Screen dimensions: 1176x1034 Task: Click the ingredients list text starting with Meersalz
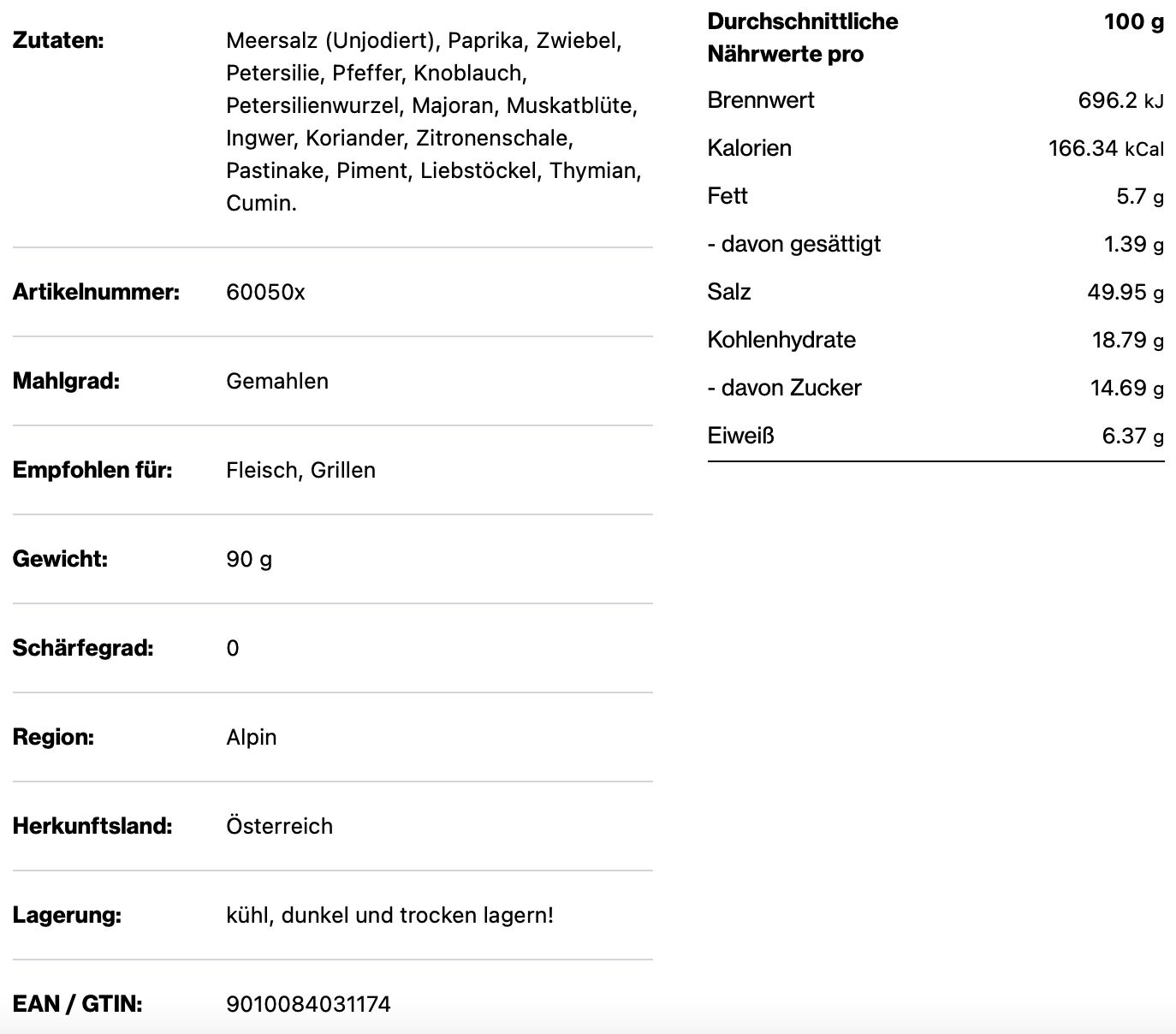coord(433,122)
